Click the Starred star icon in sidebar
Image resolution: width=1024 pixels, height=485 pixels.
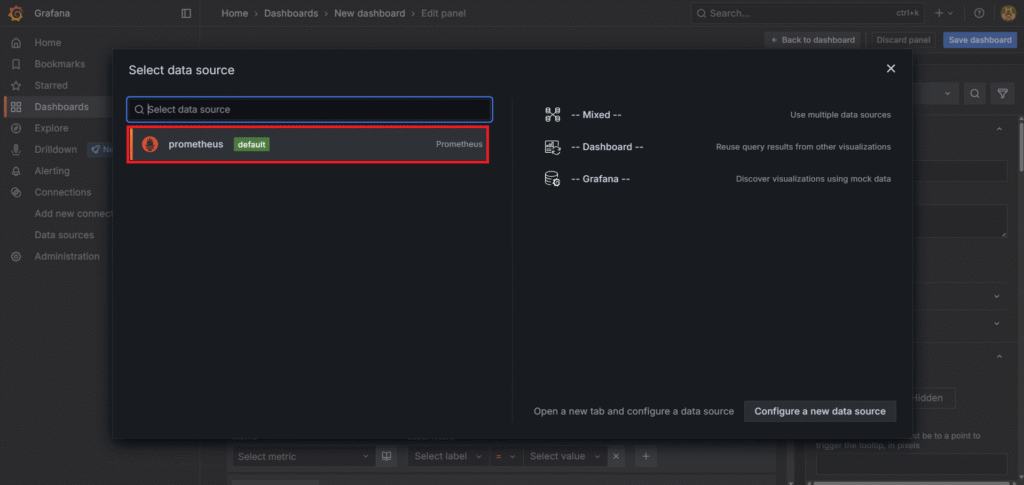point(16,86)
